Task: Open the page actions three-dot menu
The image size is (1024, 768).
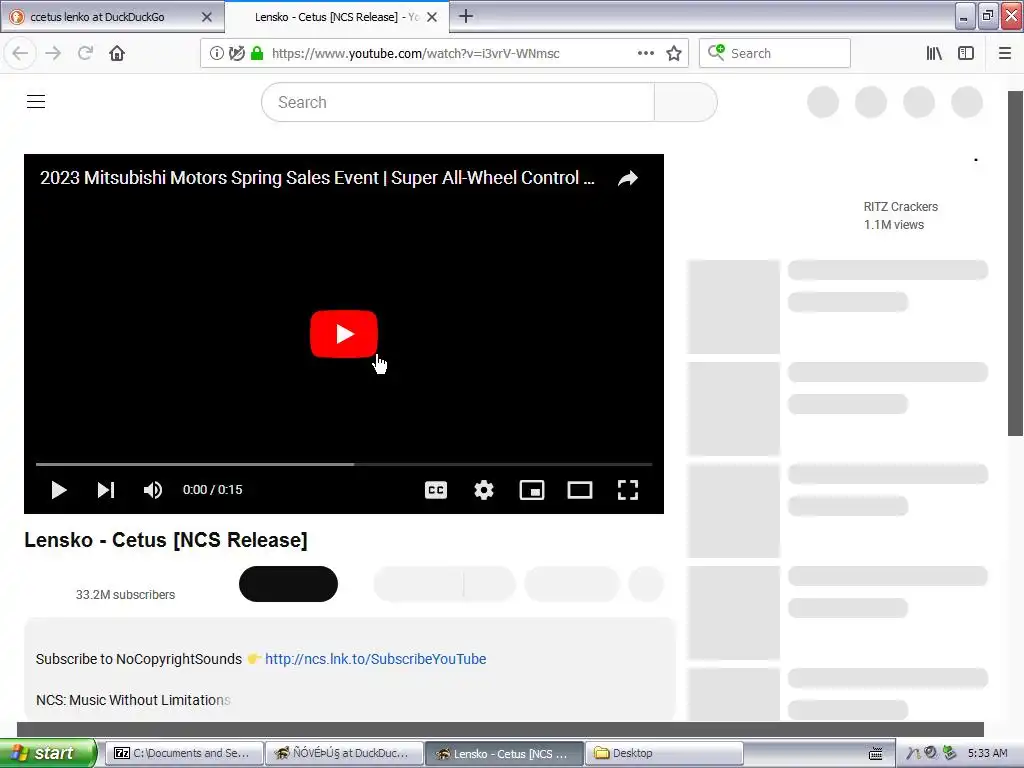Action: pos(645,54)
